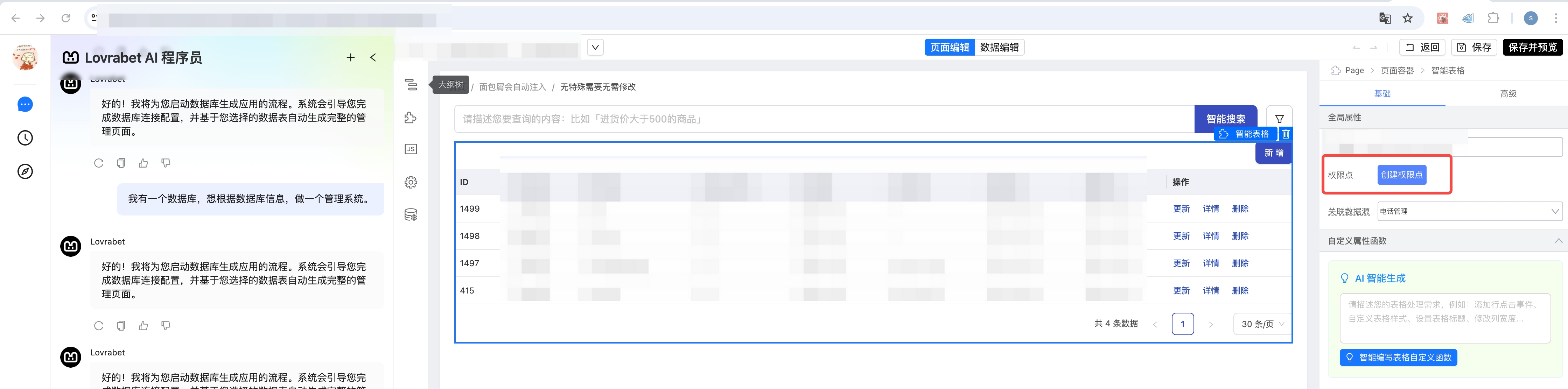Click the 智能搜索 button
Screen dimensions: 1568x389
(1225, 119)
